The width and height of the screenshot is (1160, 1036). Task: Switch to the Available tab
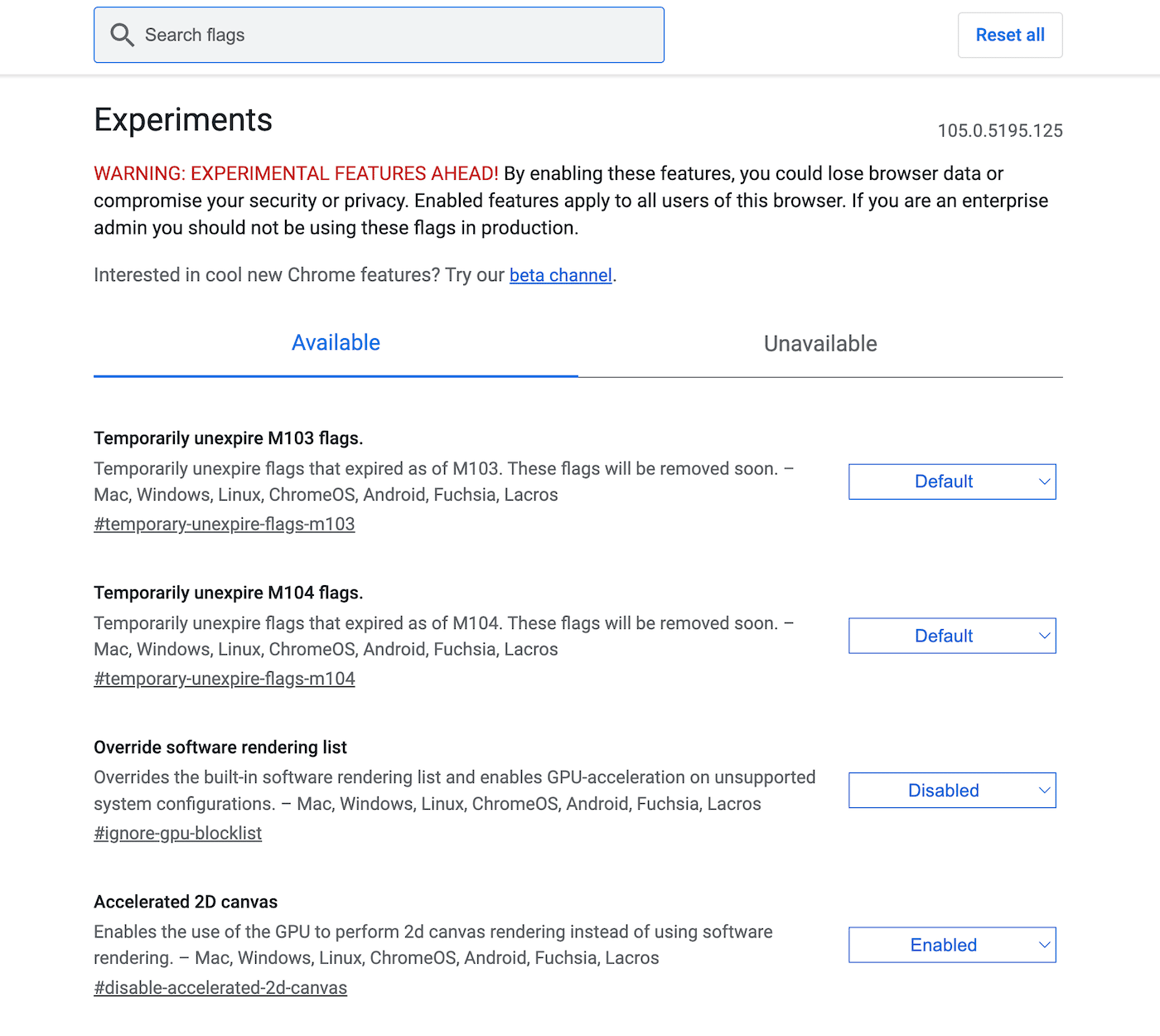[336, 343]
